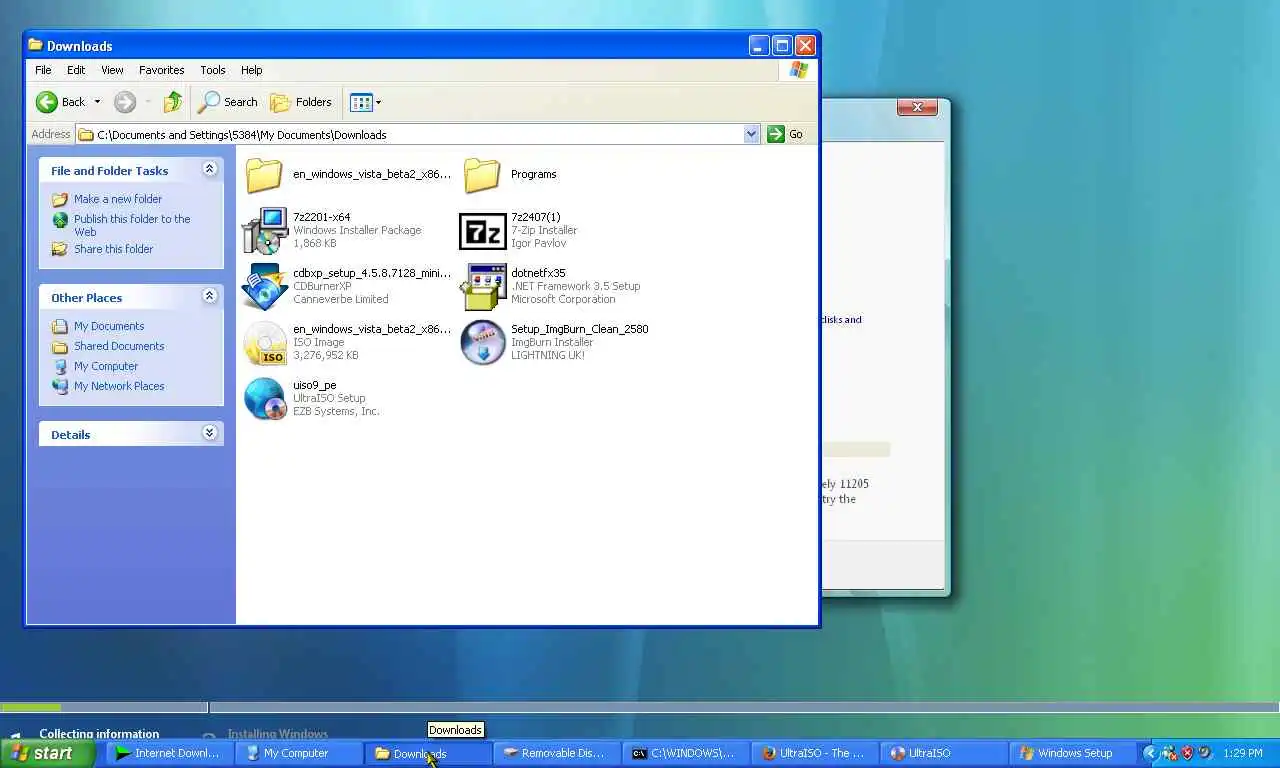The width and height of the screenshot is (1280, 768).
Task: Switch to Windows Setup taskbar button
Action: [x=1072, y=753]
